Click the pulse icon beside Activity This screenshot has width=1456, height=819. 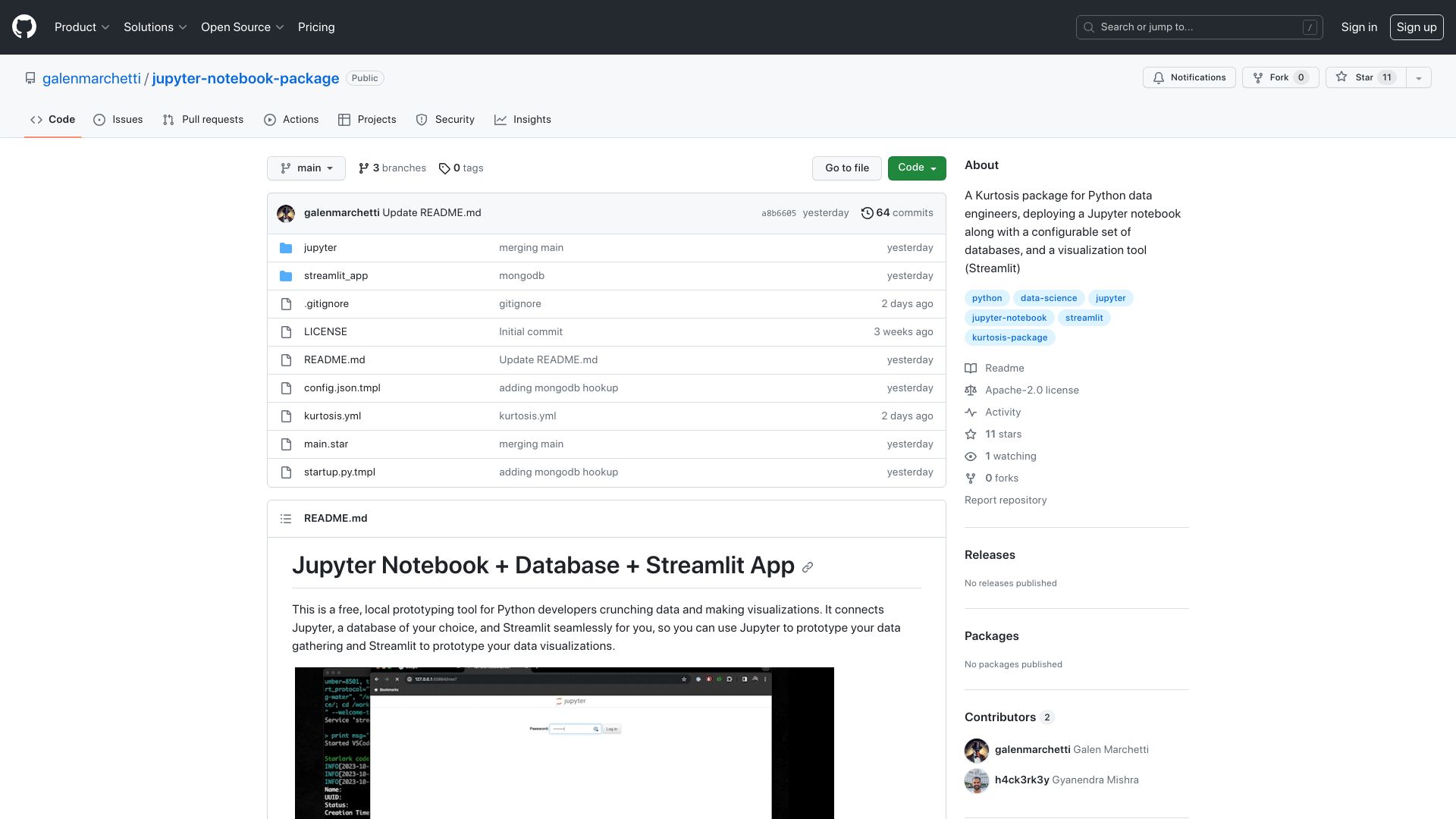(971, 413)
